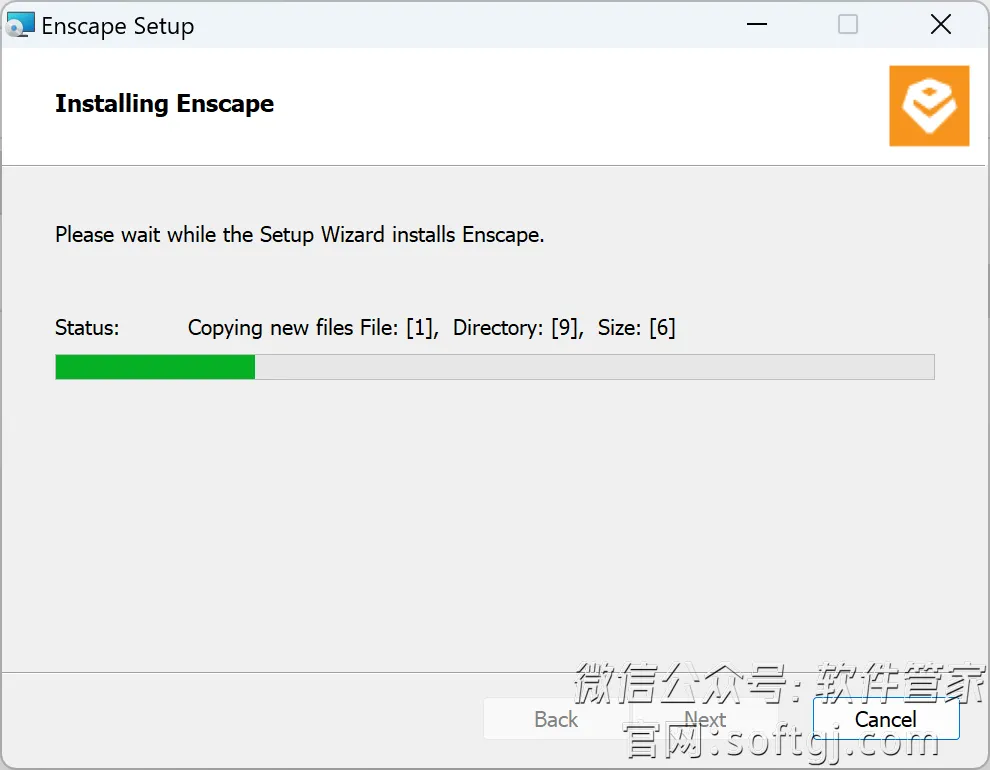Click the softgj.com watermark text
Viewport: 990px width, 770px height.
pyautogui.click(x=782, y=741)
